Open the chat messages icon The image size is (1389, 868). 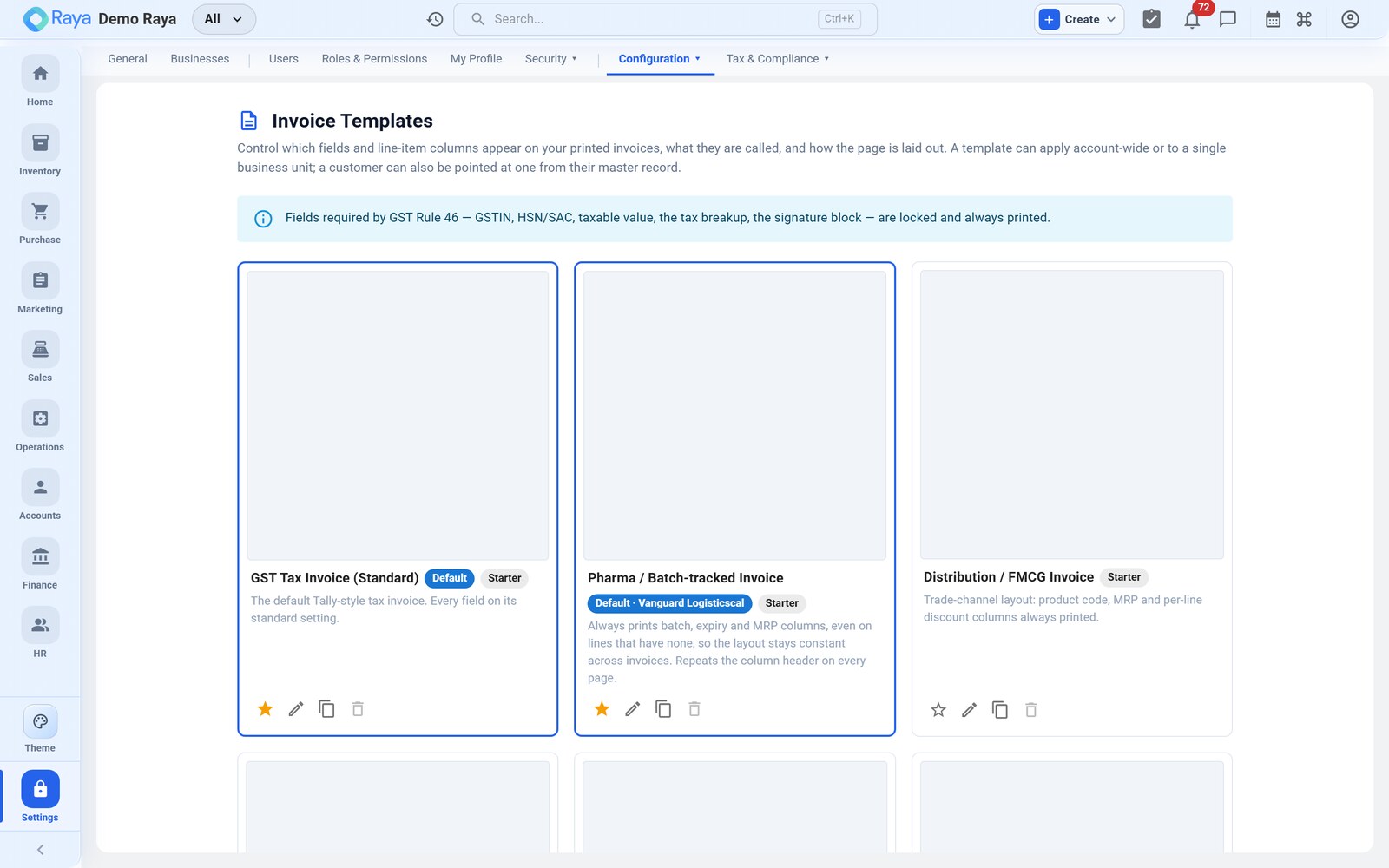click(x=1228, y=19)
